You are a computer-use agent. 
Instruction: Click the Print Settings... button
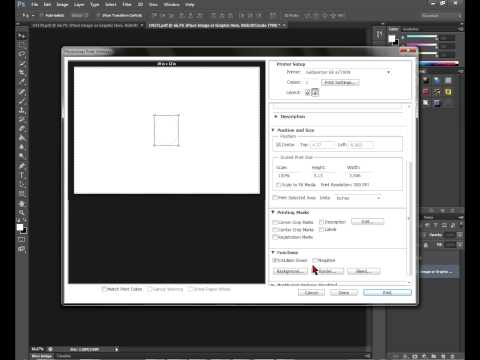(x=340, y=82)
